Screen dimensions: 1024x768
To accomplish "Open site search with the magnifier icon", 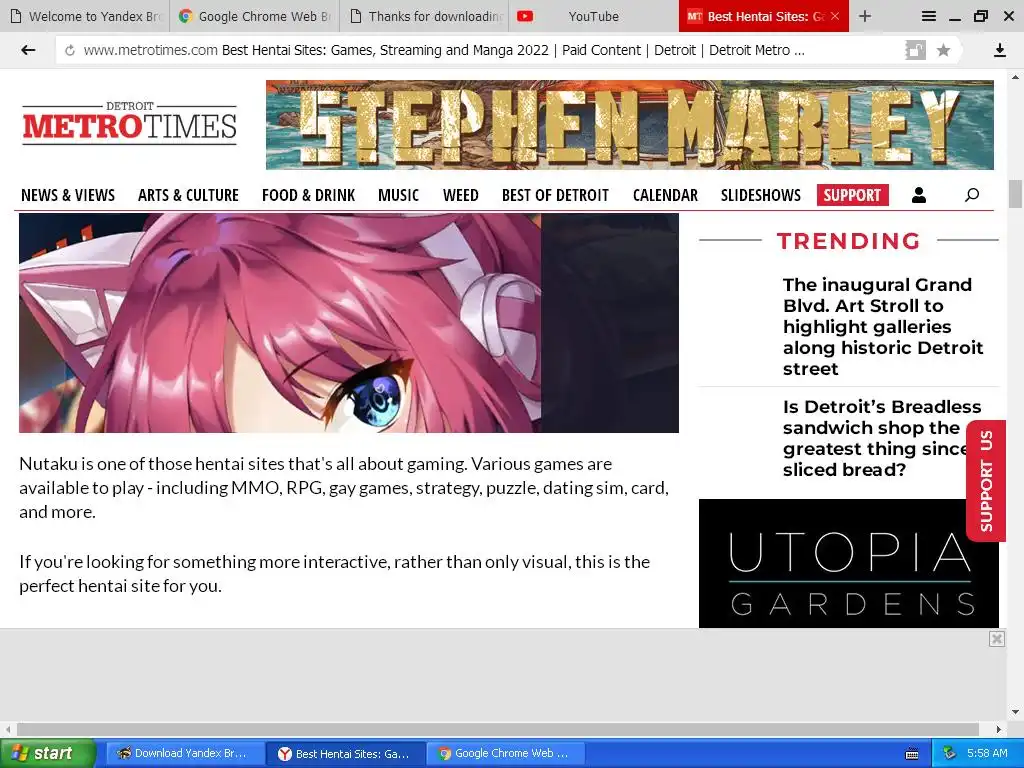I will (972, 195).
